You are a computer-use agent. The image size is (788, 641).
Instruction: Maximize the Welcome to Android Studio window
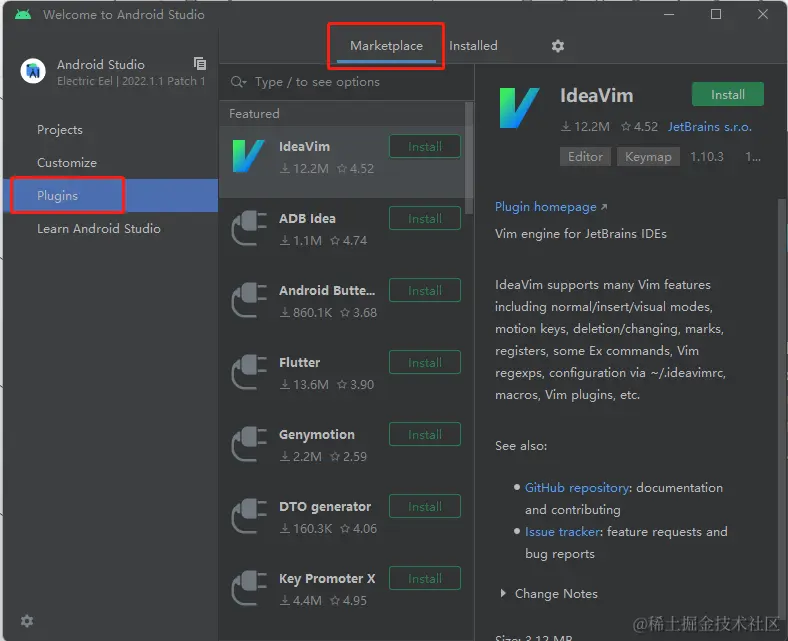coord(716,14)
